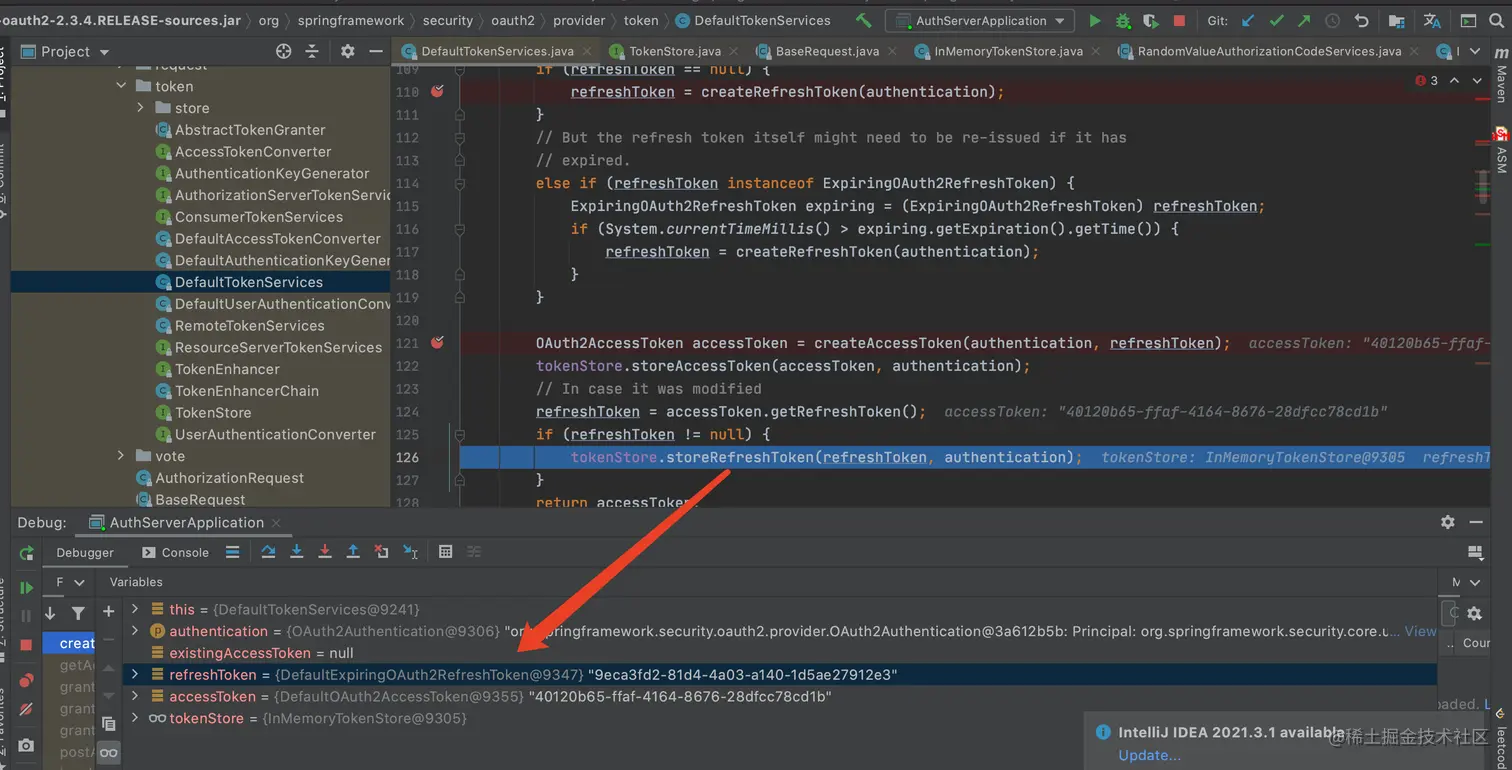Open AuthServerApplication run configuration dropdown

click(981, 20)
